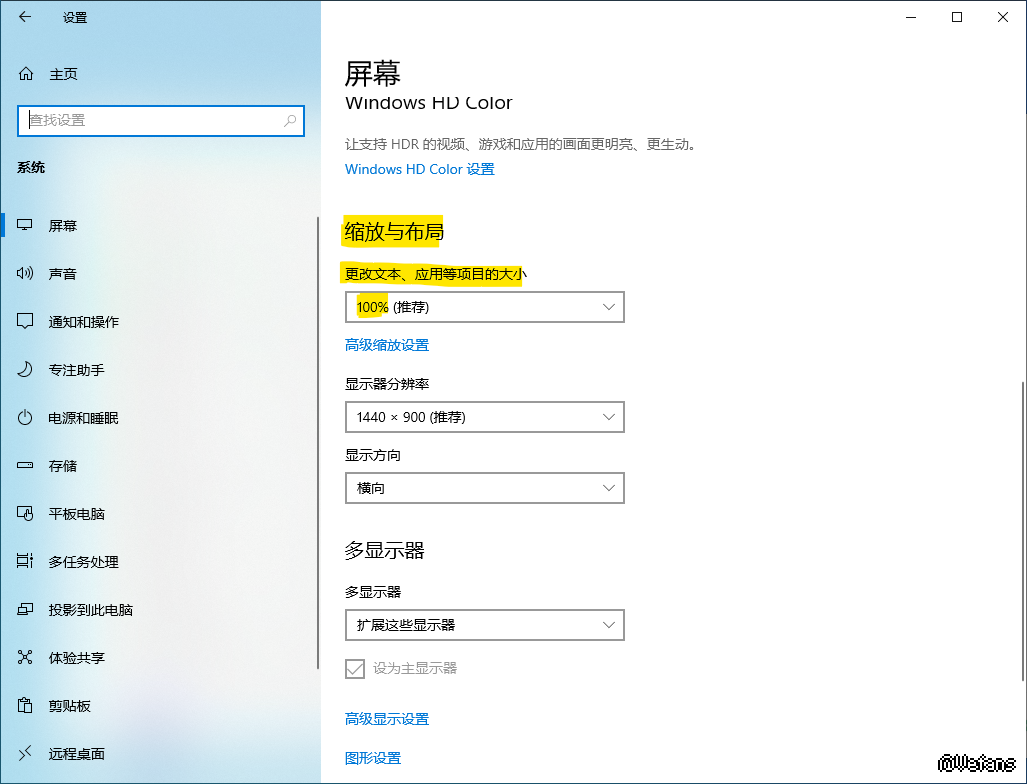Open 高级显示设置 link
1027x784 pixels.
[387, 719]
